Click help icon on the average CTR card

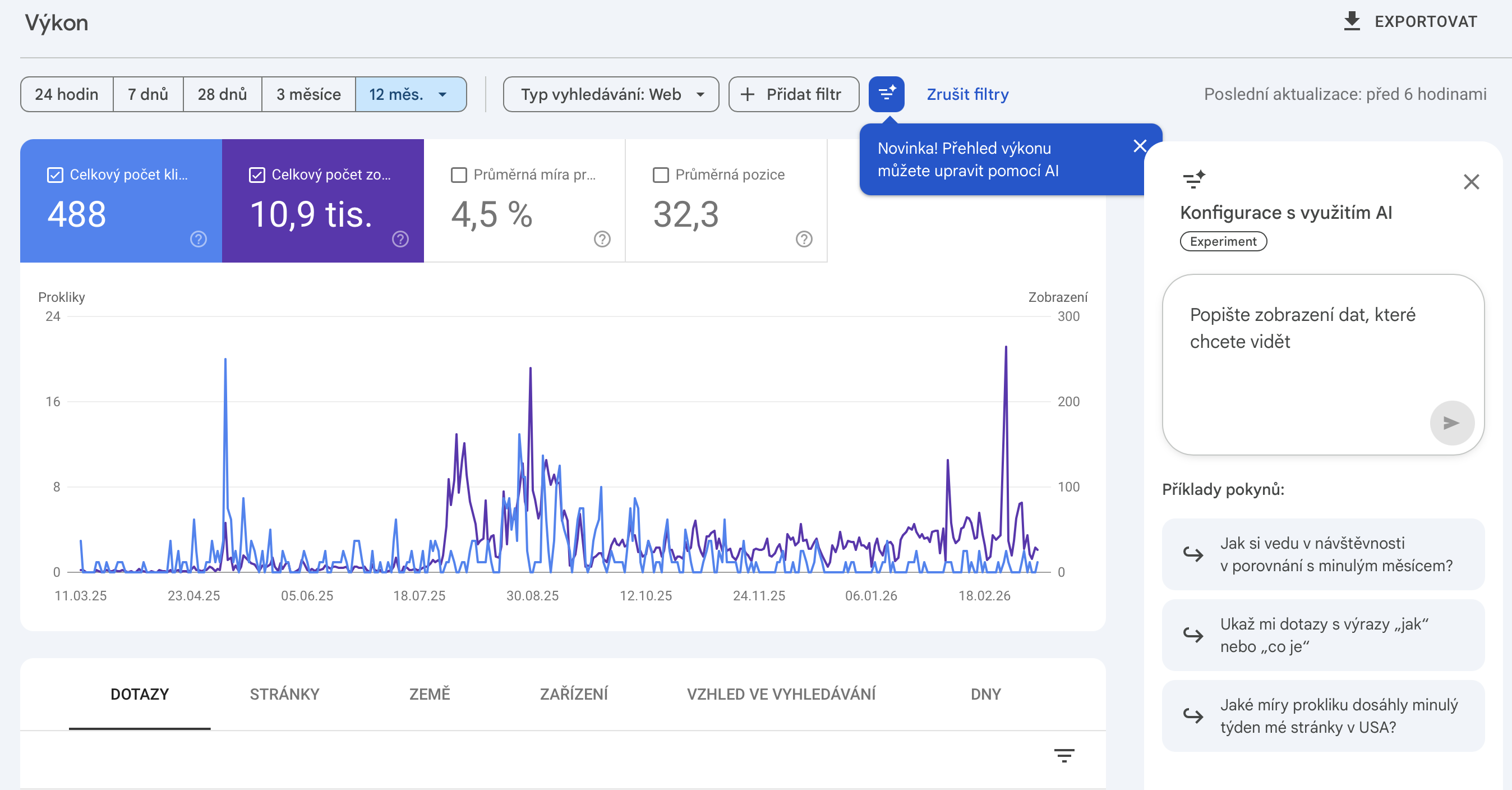(602, 239)
